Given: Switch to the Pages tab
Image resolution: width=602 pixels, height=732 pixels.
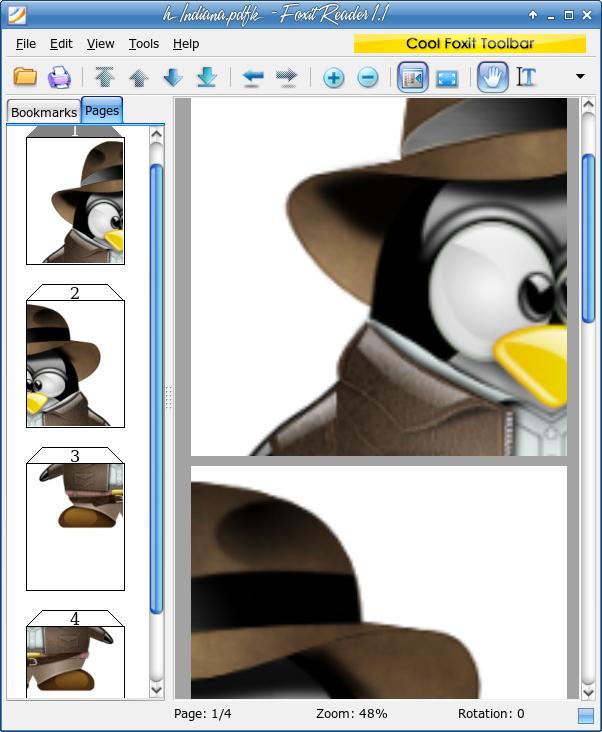Looking at the screenshot, I should point(102,111).
